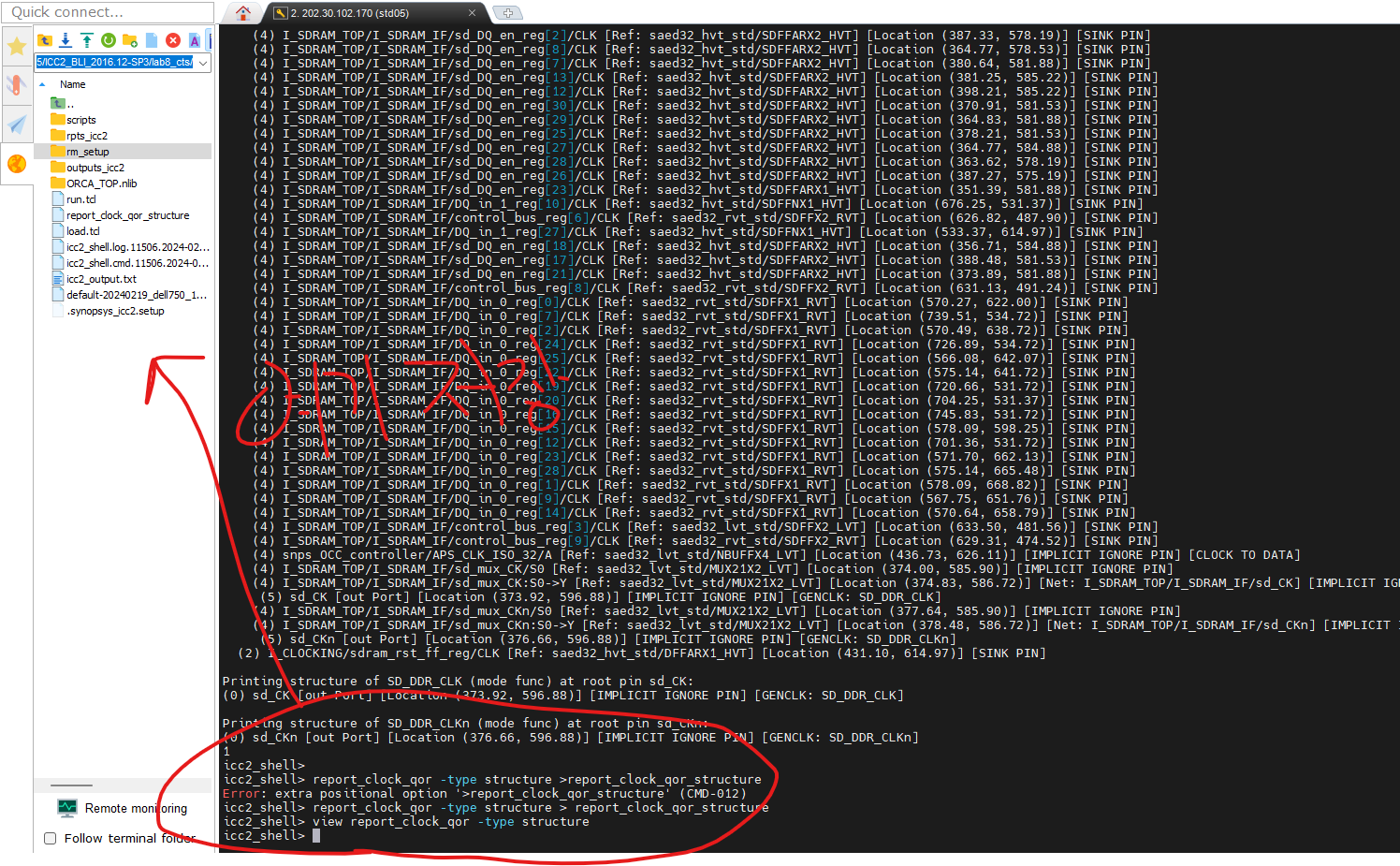1400x866 pixels.
Task: Create a new remote folder
Action: click(x=130, y=40)
